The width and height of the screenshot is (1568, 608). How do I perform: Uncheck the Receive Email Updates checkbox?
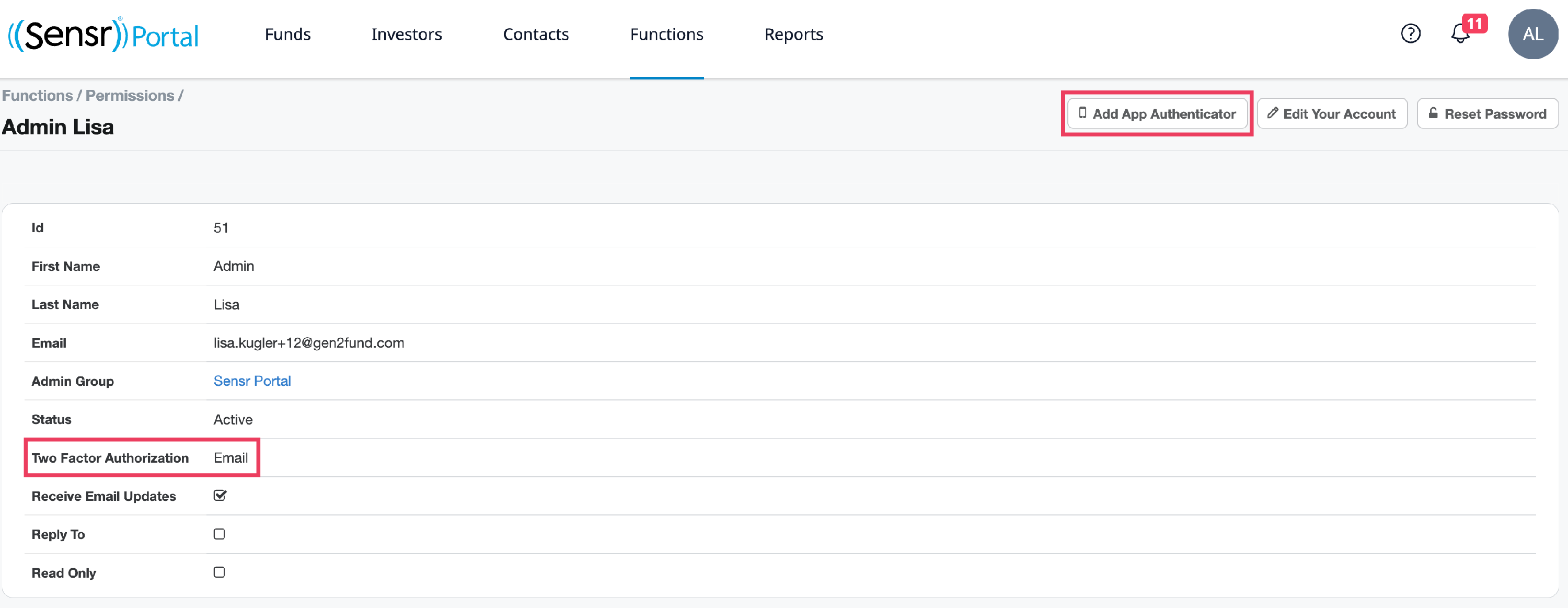click(220, 496)
